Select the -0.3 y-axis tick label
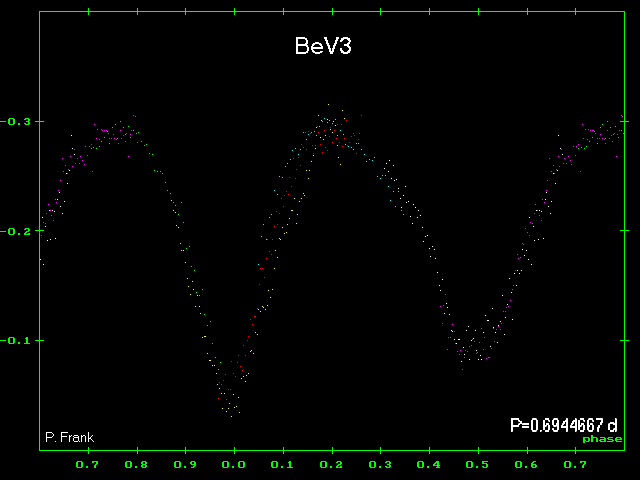640x480 pixels. (x=17, y=121)
